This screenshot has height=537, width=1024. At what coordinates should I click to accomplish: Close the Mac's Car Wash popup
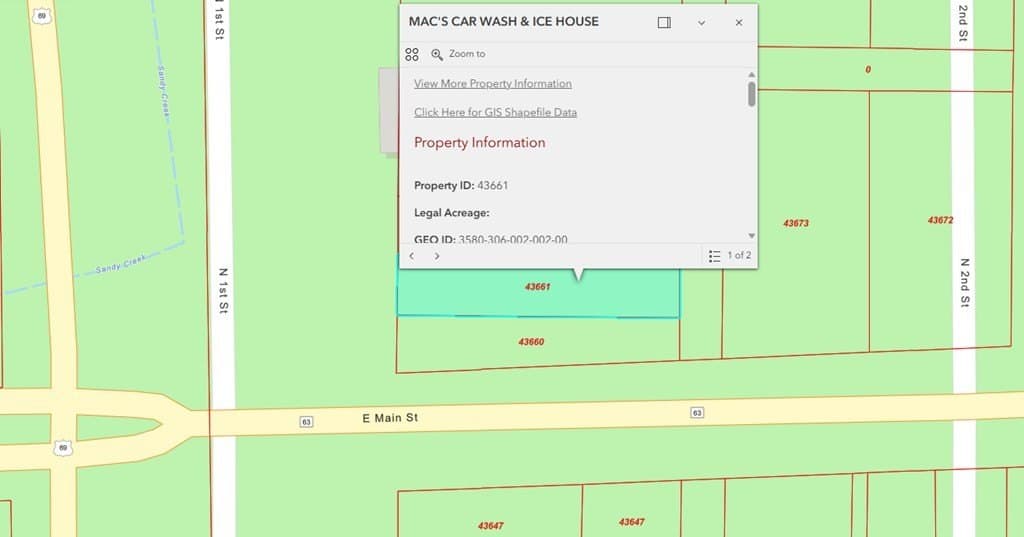point(739,23)
